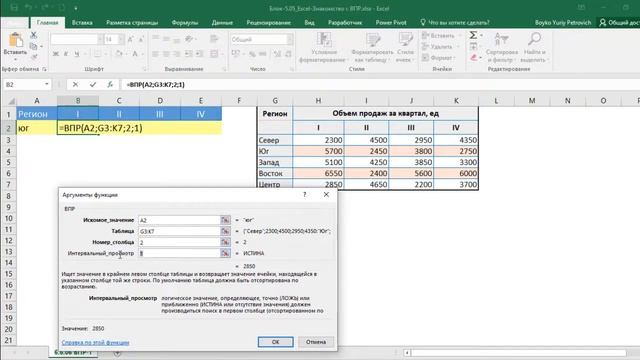Toggle the wrap text icon
The image size is (640, 360).
214,39
